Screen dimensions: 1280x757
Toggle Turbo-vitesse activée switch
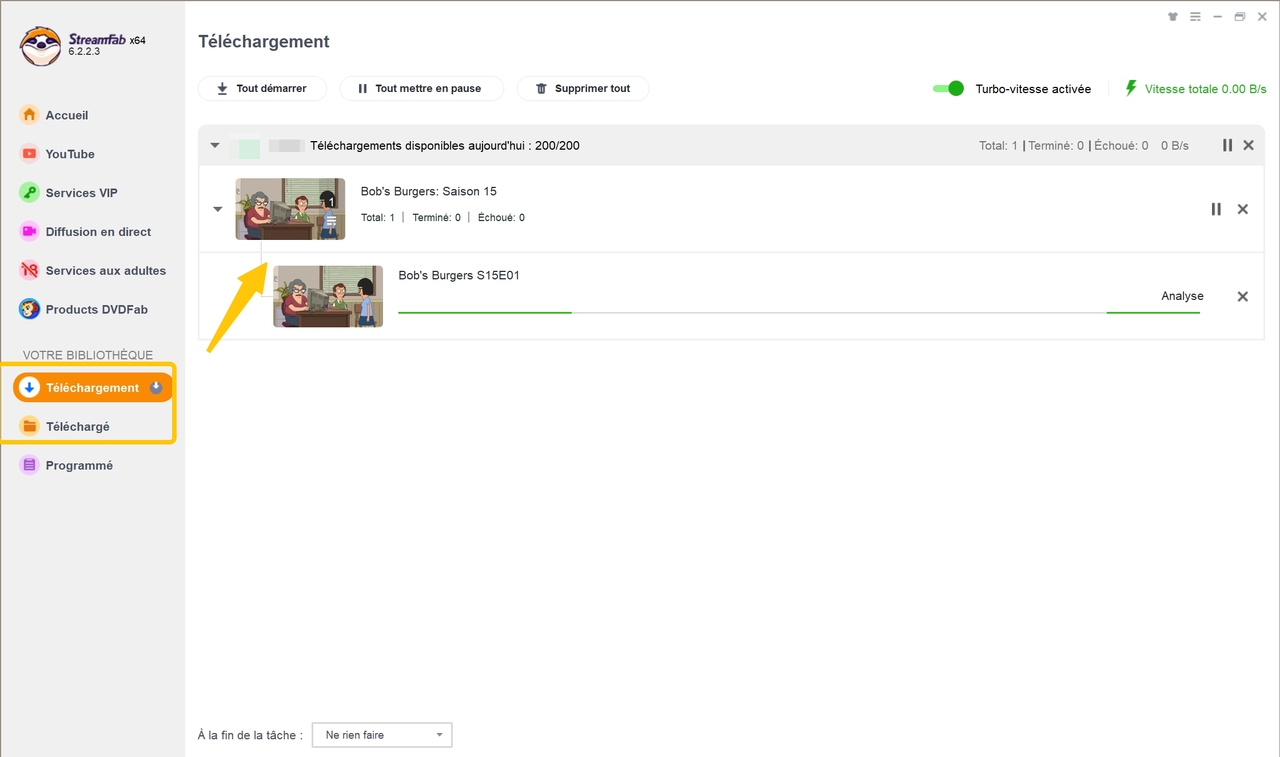pyautogui.click(x=948, y=89)
